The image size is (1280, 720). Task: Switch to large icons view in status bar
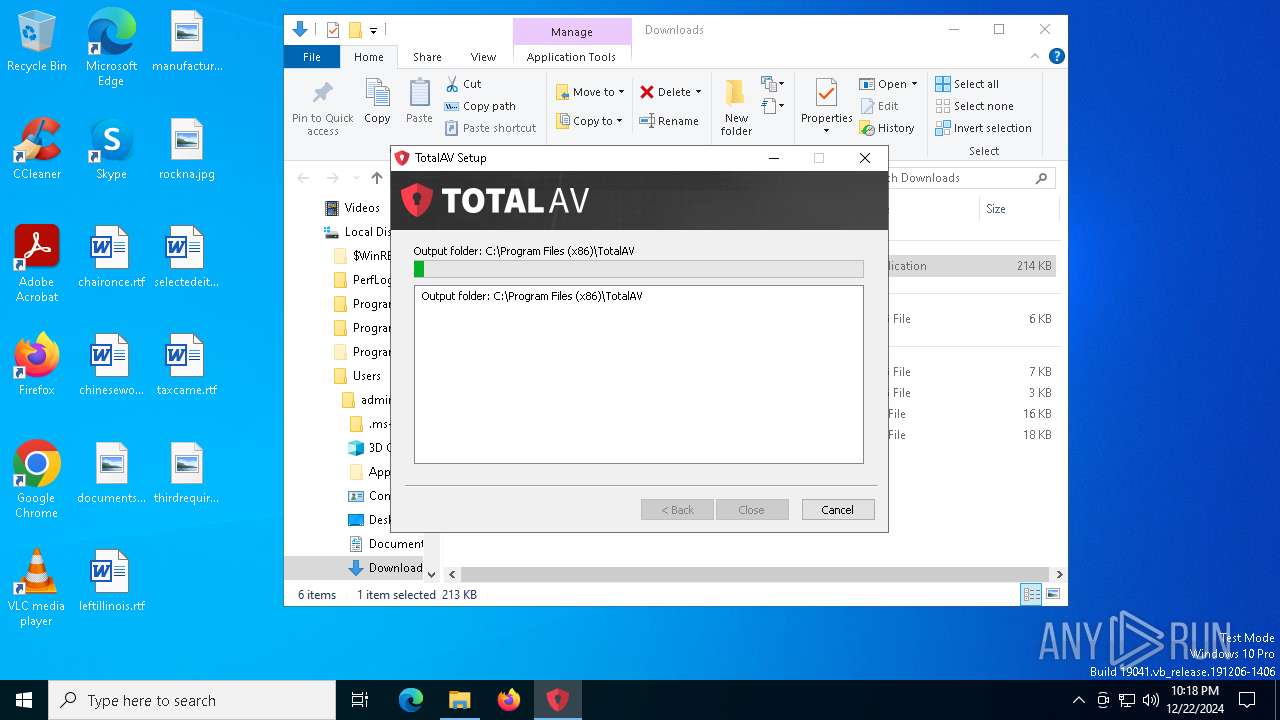click(x=1052, y=594)
